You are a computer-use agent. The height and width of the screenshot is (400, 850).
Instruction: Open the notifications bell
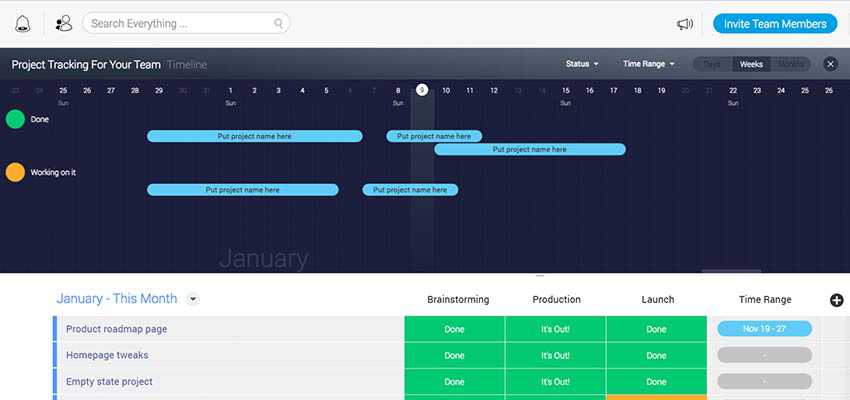click(x=23, y=23)
